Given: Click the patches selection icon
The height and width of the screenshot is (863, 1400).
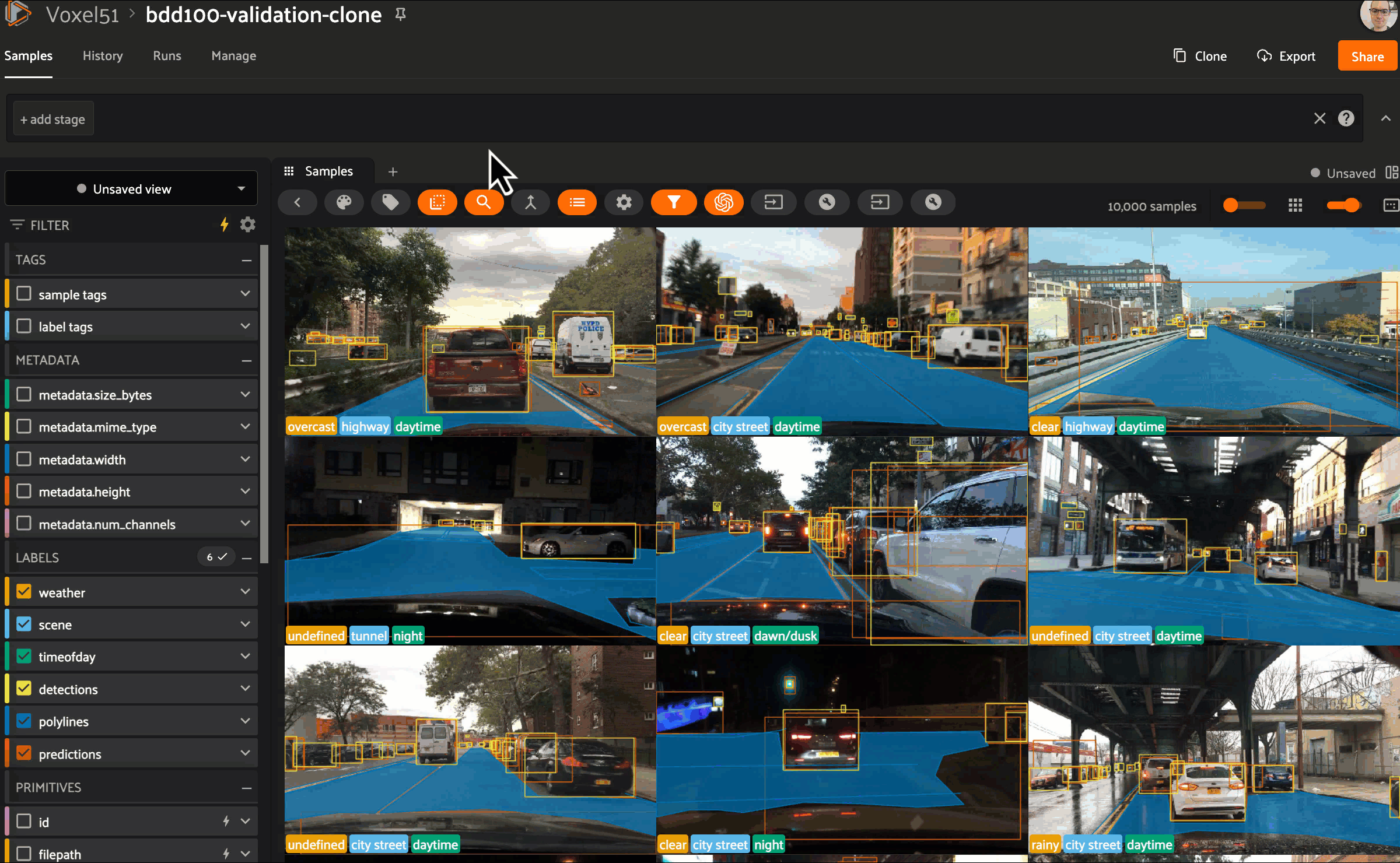Looking at the screenshot, I should pyautogui.click(x=437, y=202).
